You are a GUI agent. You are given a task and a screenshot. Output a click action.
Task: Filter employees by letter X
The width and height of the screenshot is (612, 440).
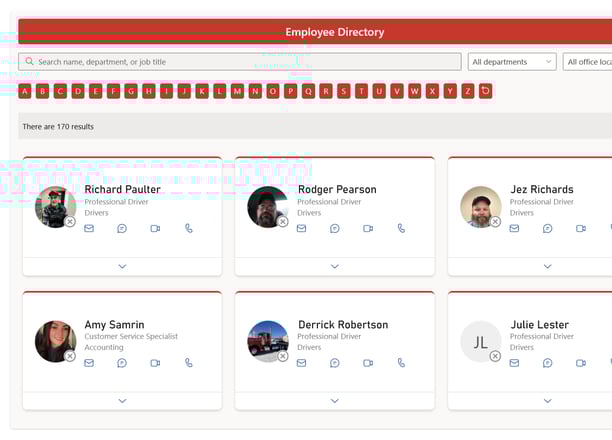pyautogui.click(x=432, y=91)
